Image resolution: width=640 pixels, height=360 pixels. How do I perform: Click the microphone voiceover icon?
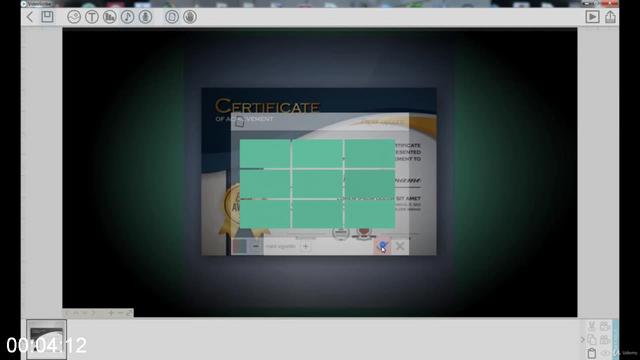pyautogui.click(x=145, y=17)
